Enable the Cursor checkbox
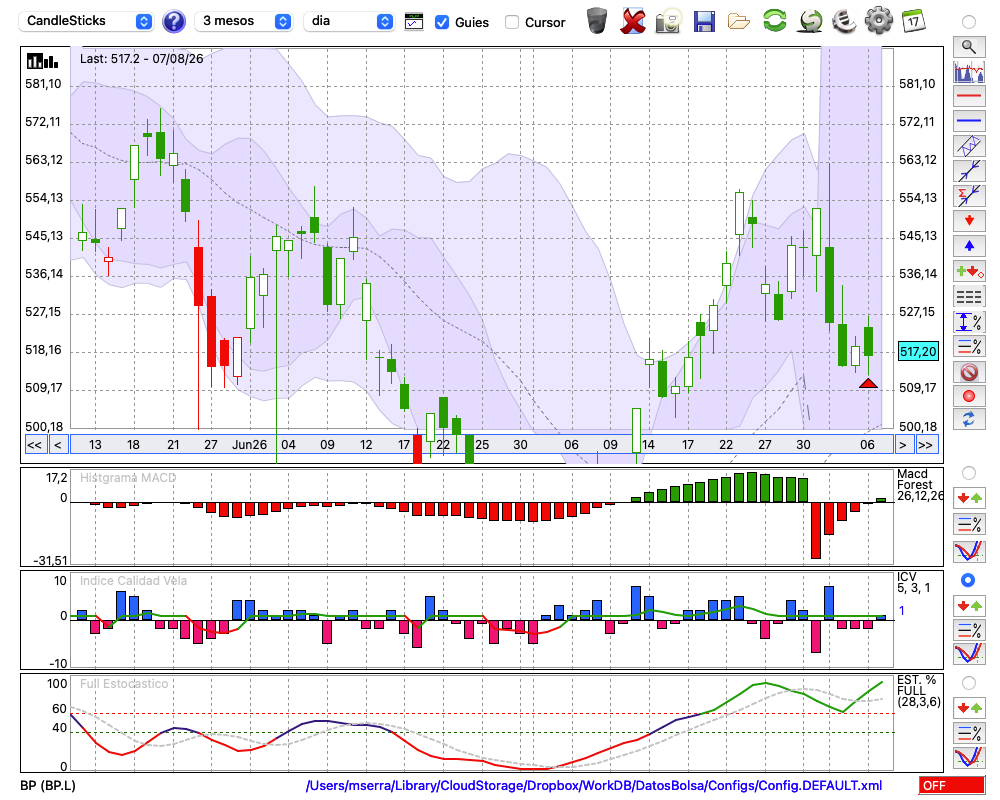The width and height of the screenshot is (1000, 800). [x=511, y=22]
